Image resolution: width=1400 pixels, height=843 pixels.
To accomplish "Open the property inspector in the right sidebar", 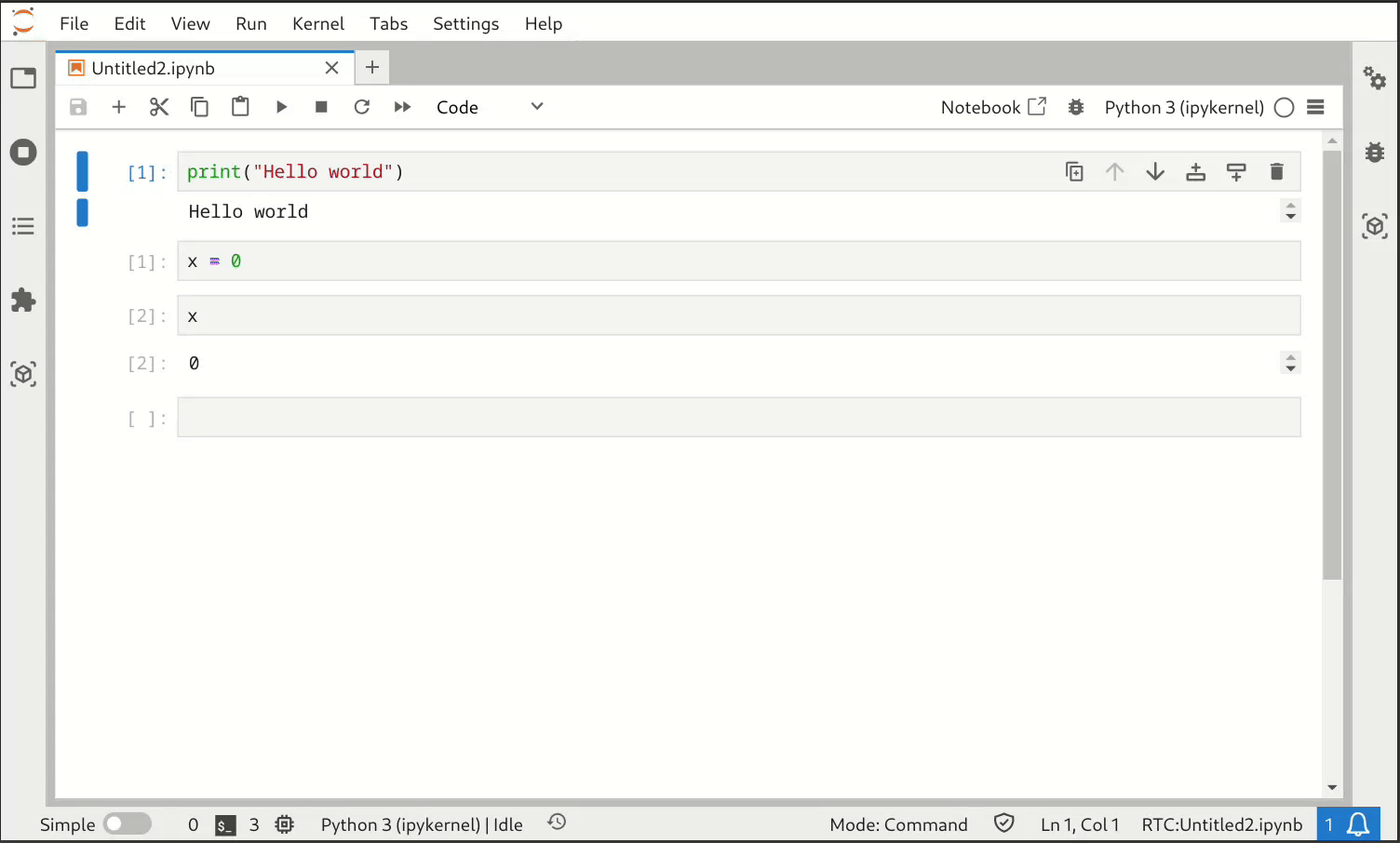I will (x=1375, y=79).
